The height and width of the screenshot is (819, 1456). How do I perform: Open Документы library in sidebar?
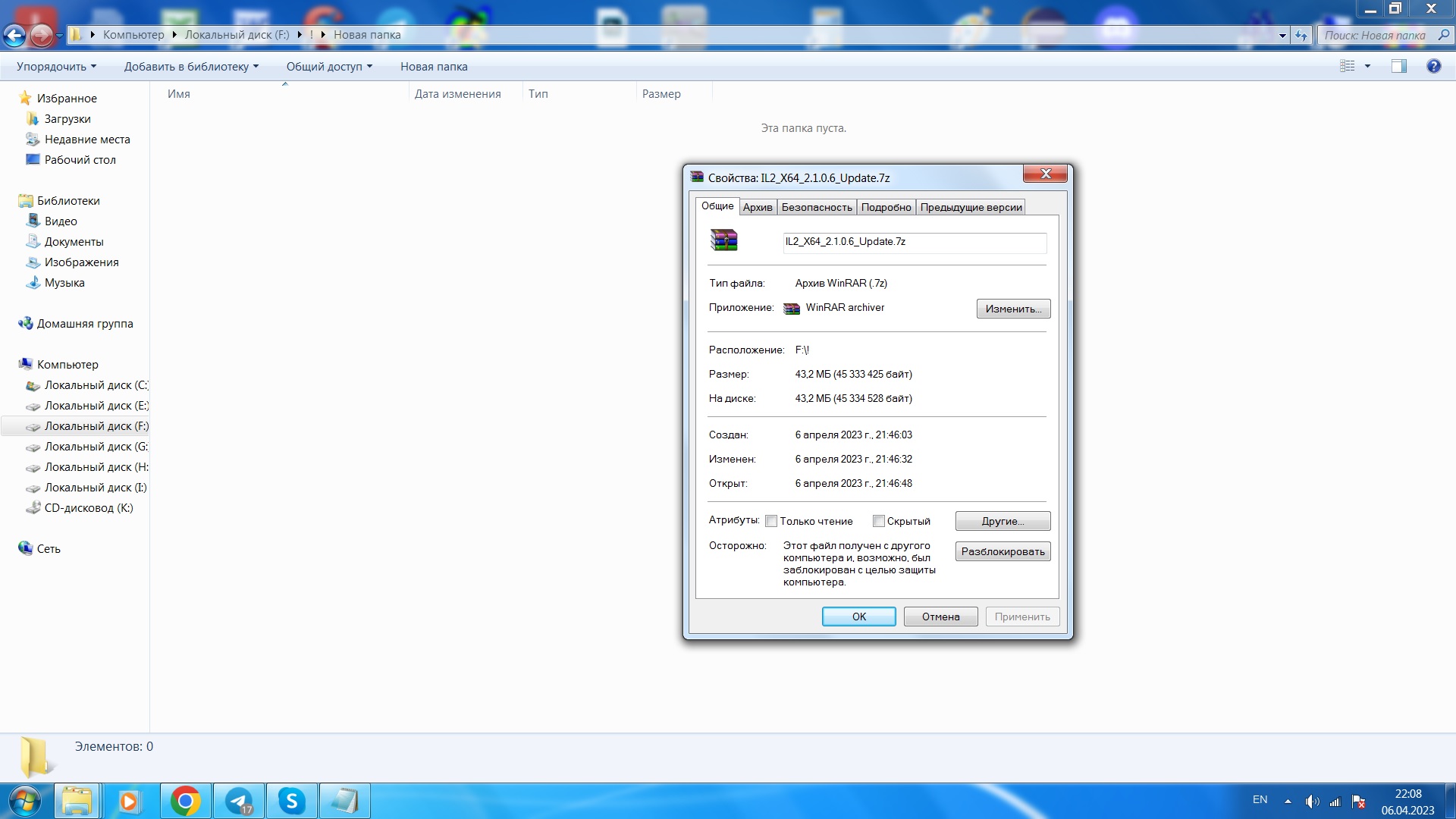[x=65, y=242]
